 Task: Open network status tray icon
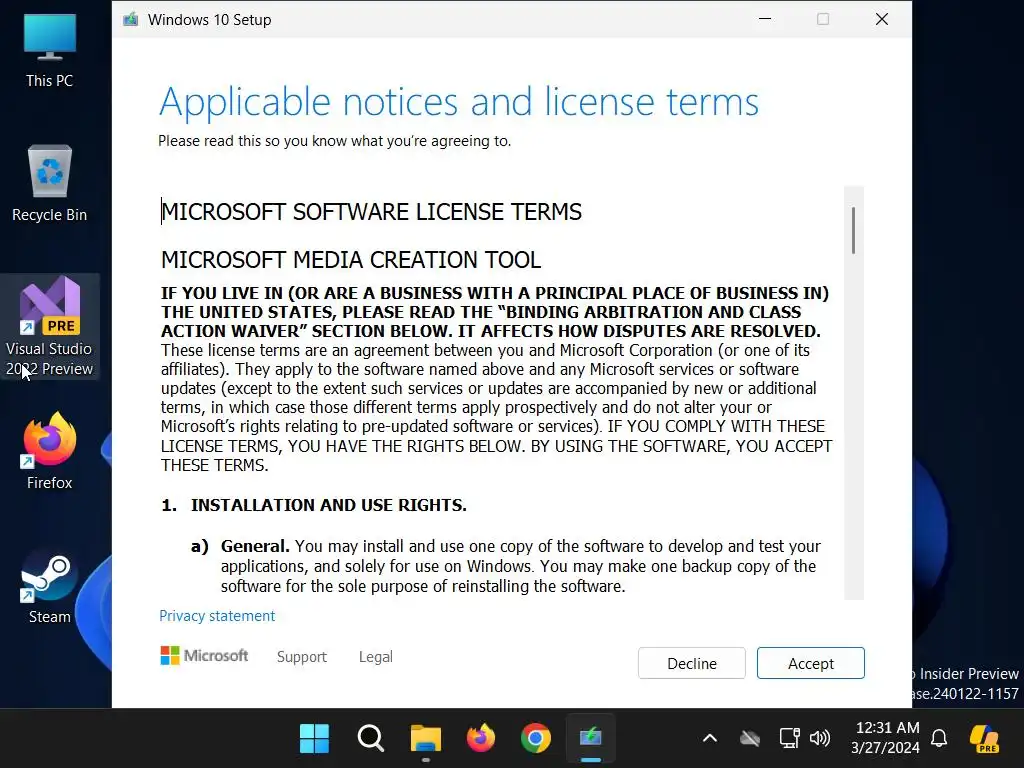790,739
